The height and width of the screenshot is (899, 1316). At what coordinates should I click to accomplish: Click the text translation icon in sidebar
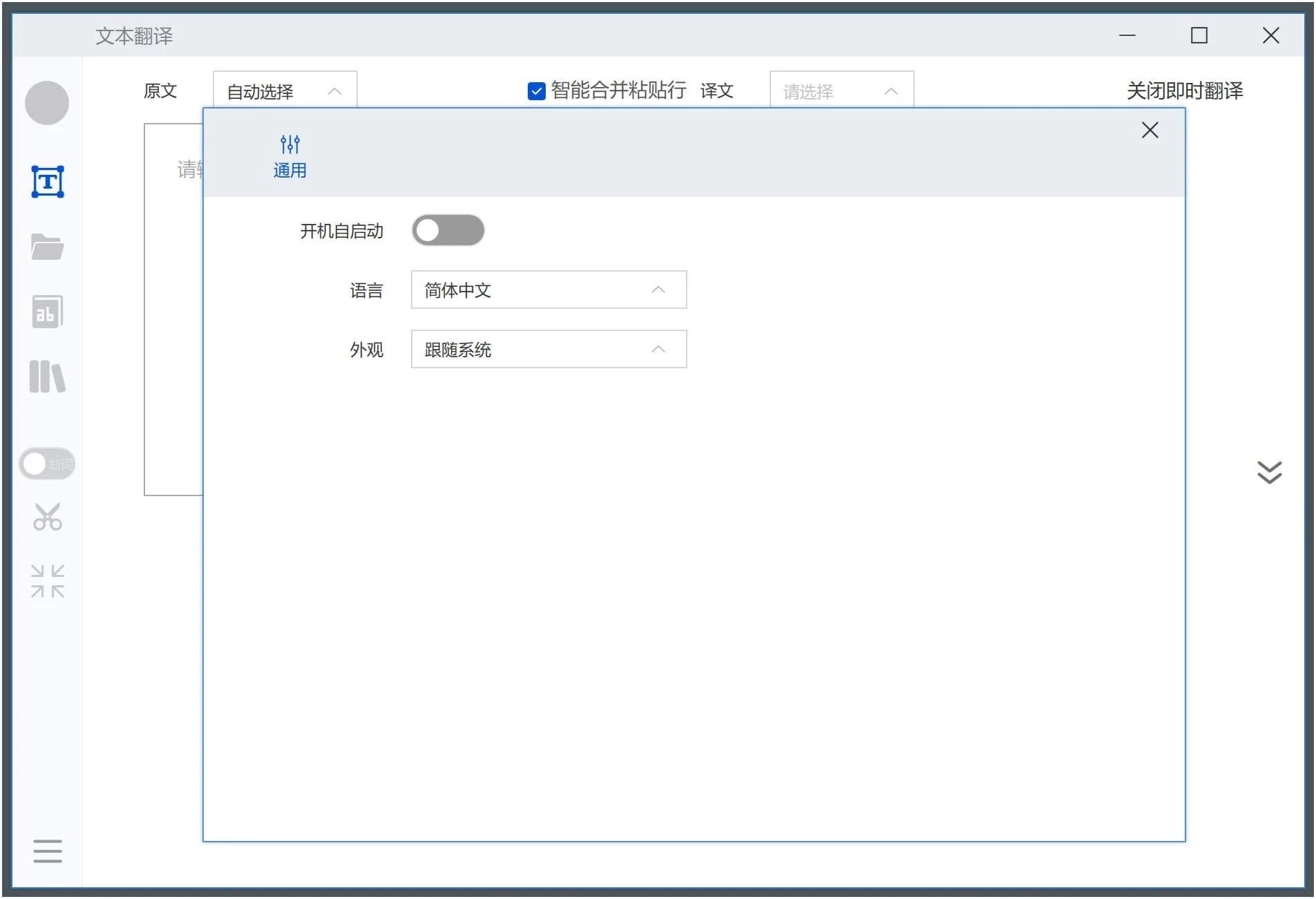48,182
